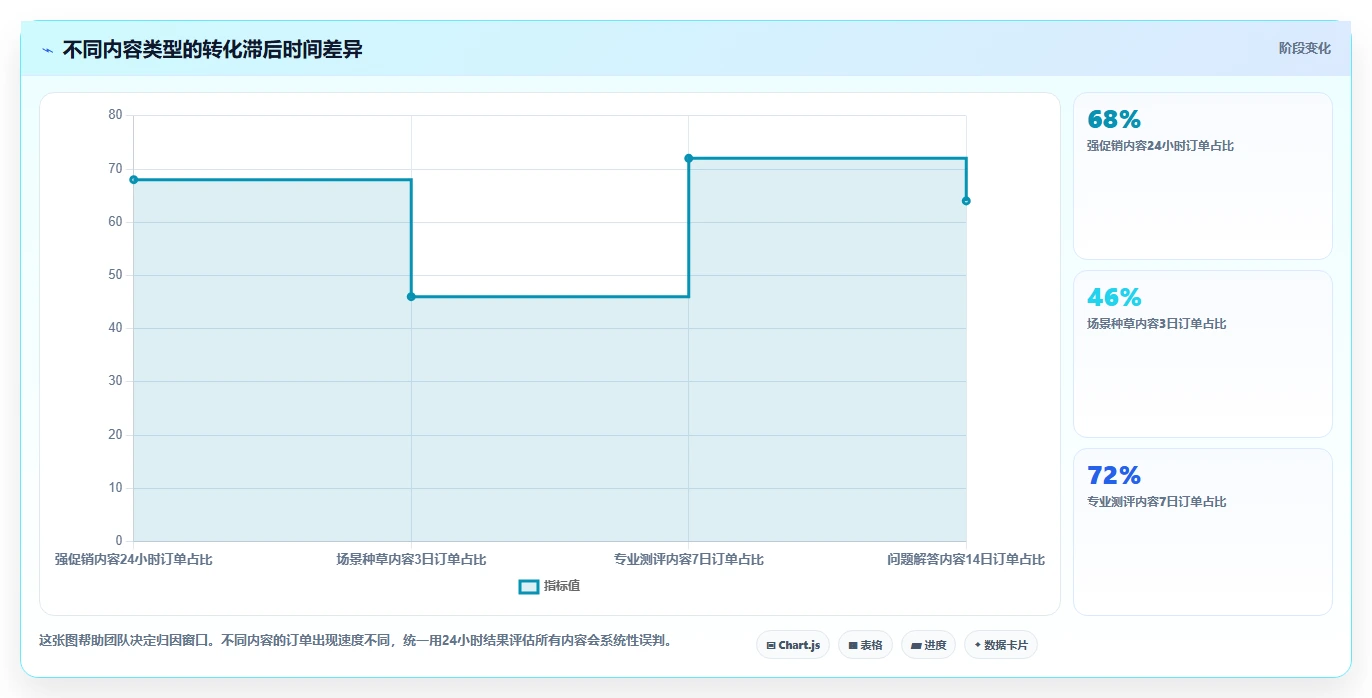Click the y-axis tick label 60

[x=115, y=221]
